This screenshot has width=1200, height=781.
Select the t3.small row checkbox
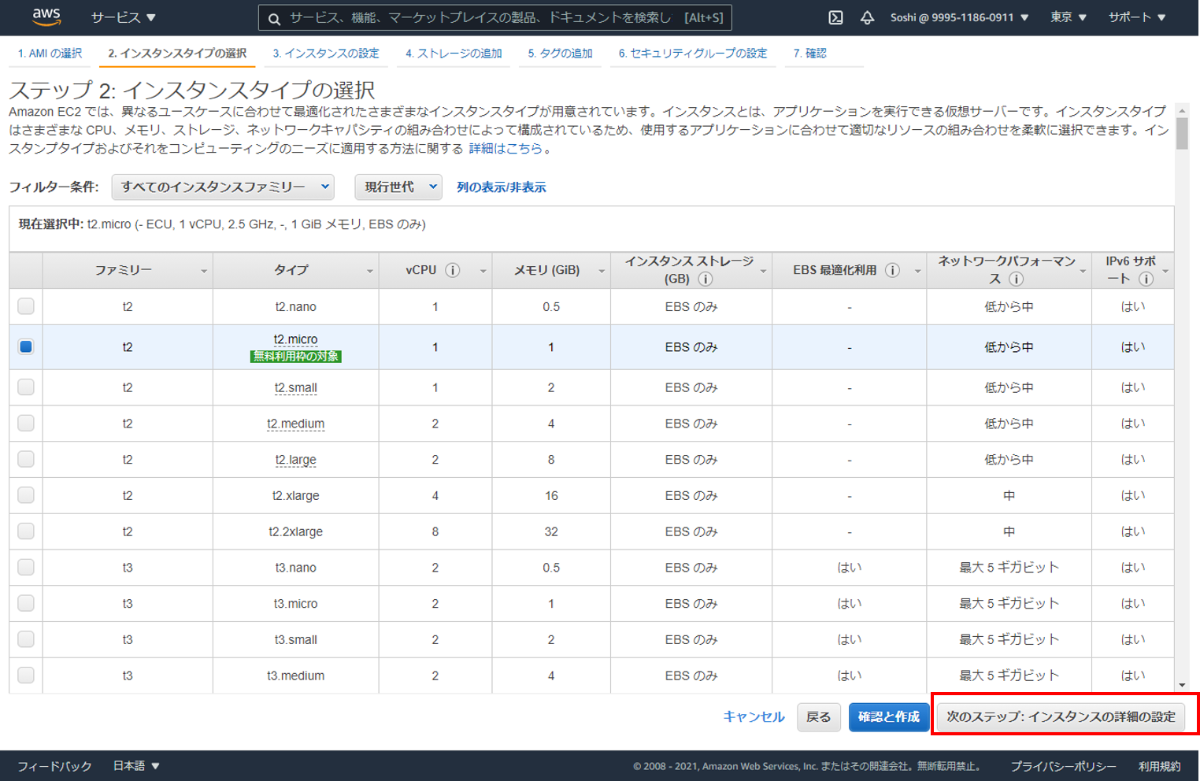pyautogui.click(x=26, y=639)
